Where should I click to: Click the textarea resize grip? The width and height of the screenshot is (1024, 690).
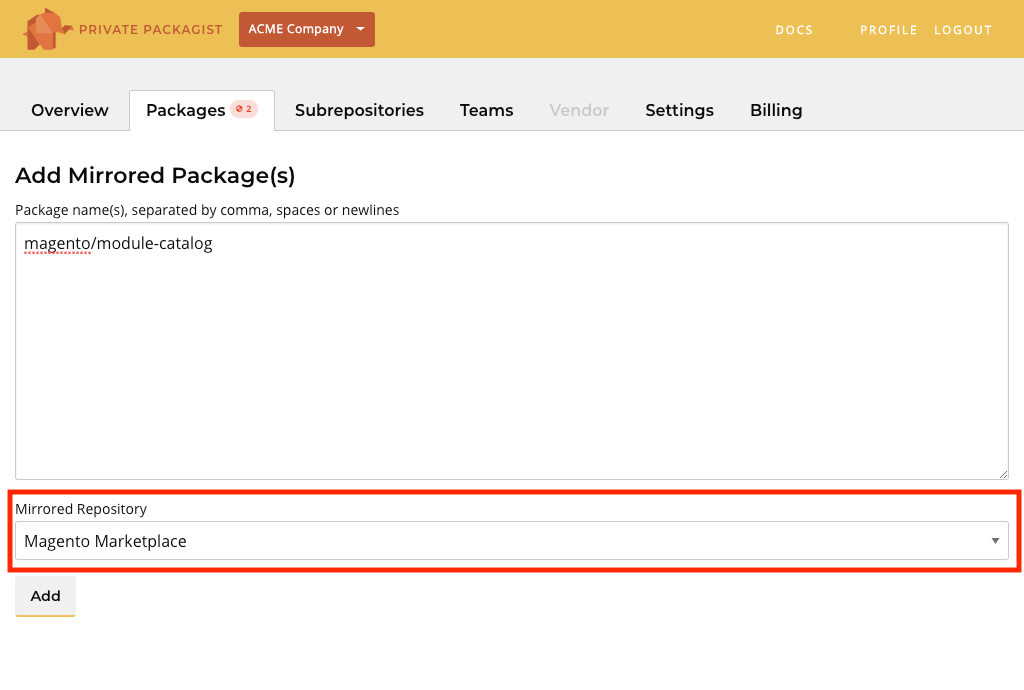pyautogui.click(x=1003, y=472)
